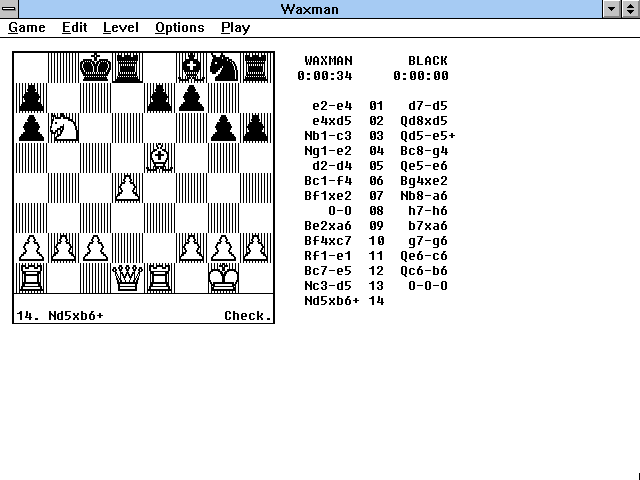Select the black rook on h8
The height and width of the screenshot is (480, 640).
point(256,67)
